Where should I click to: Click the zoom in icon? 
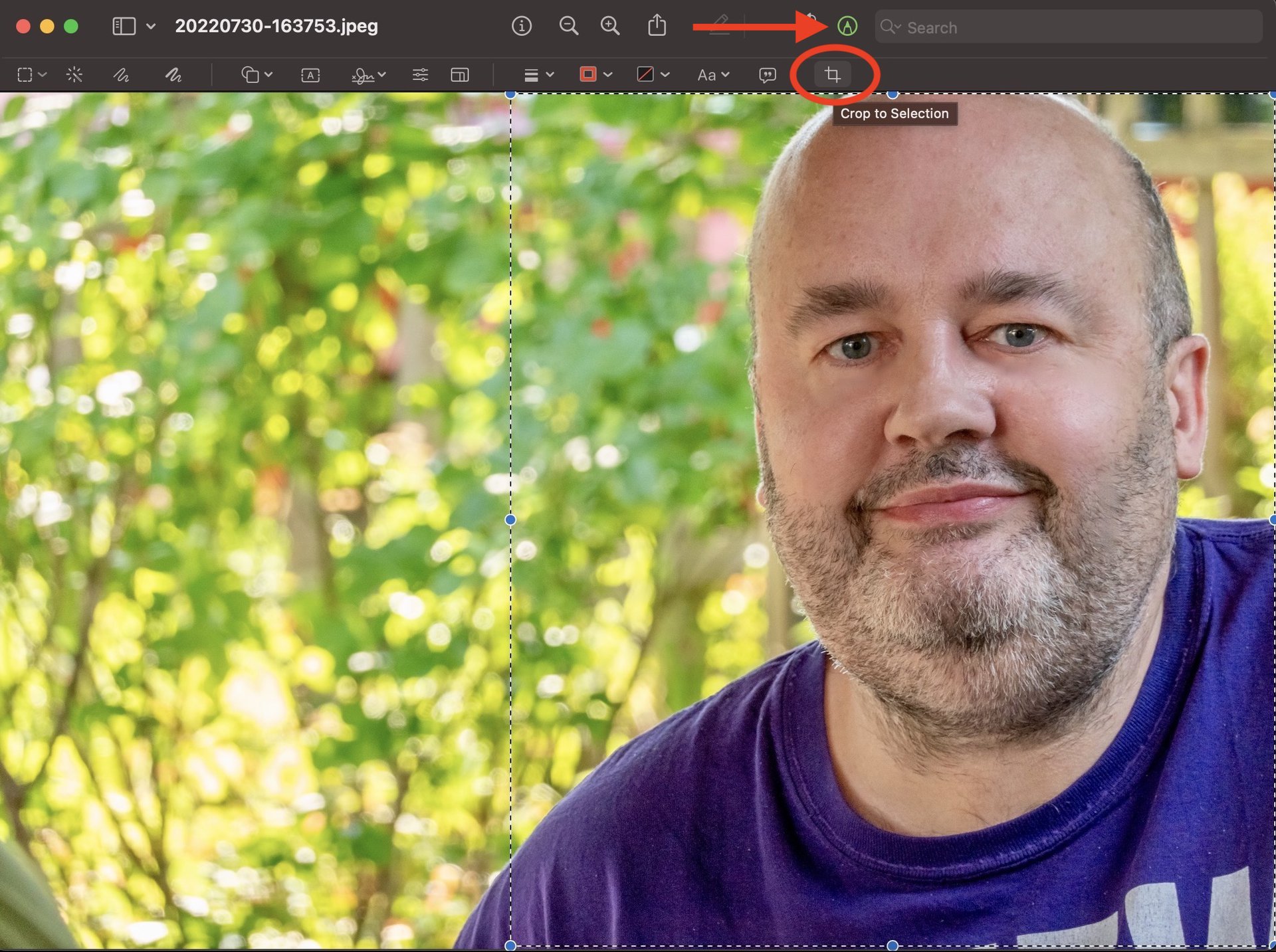click(609, 26)
